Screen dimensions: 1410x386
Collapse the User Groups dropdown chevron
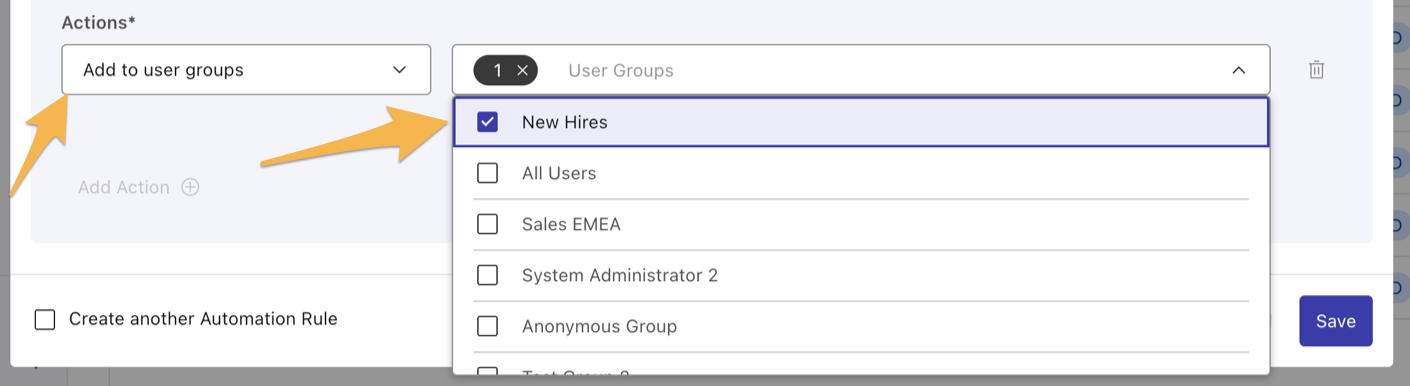pos(1238,70)
